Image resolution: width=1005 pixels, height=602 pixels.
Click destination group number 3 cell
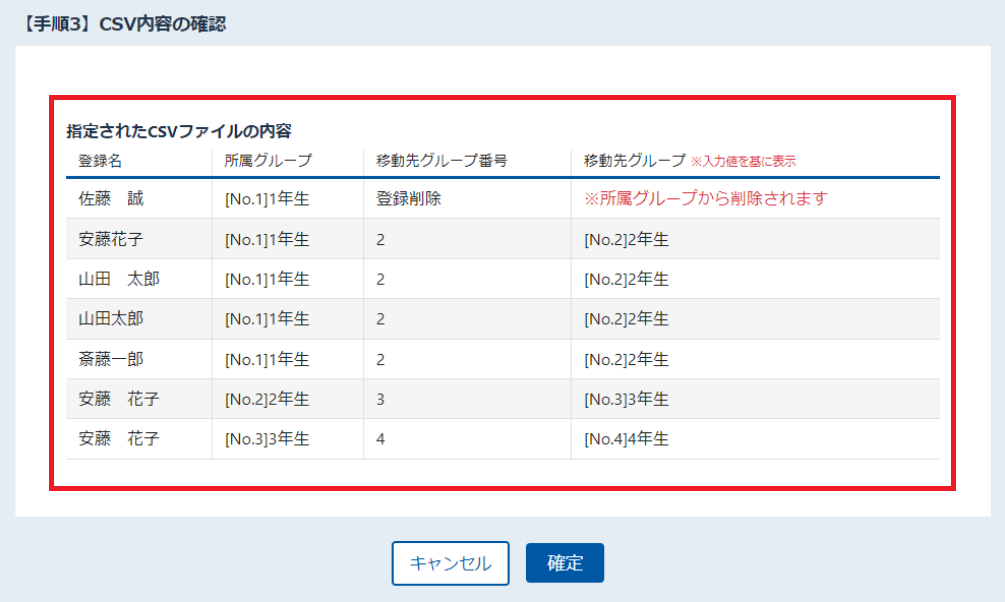381,399
